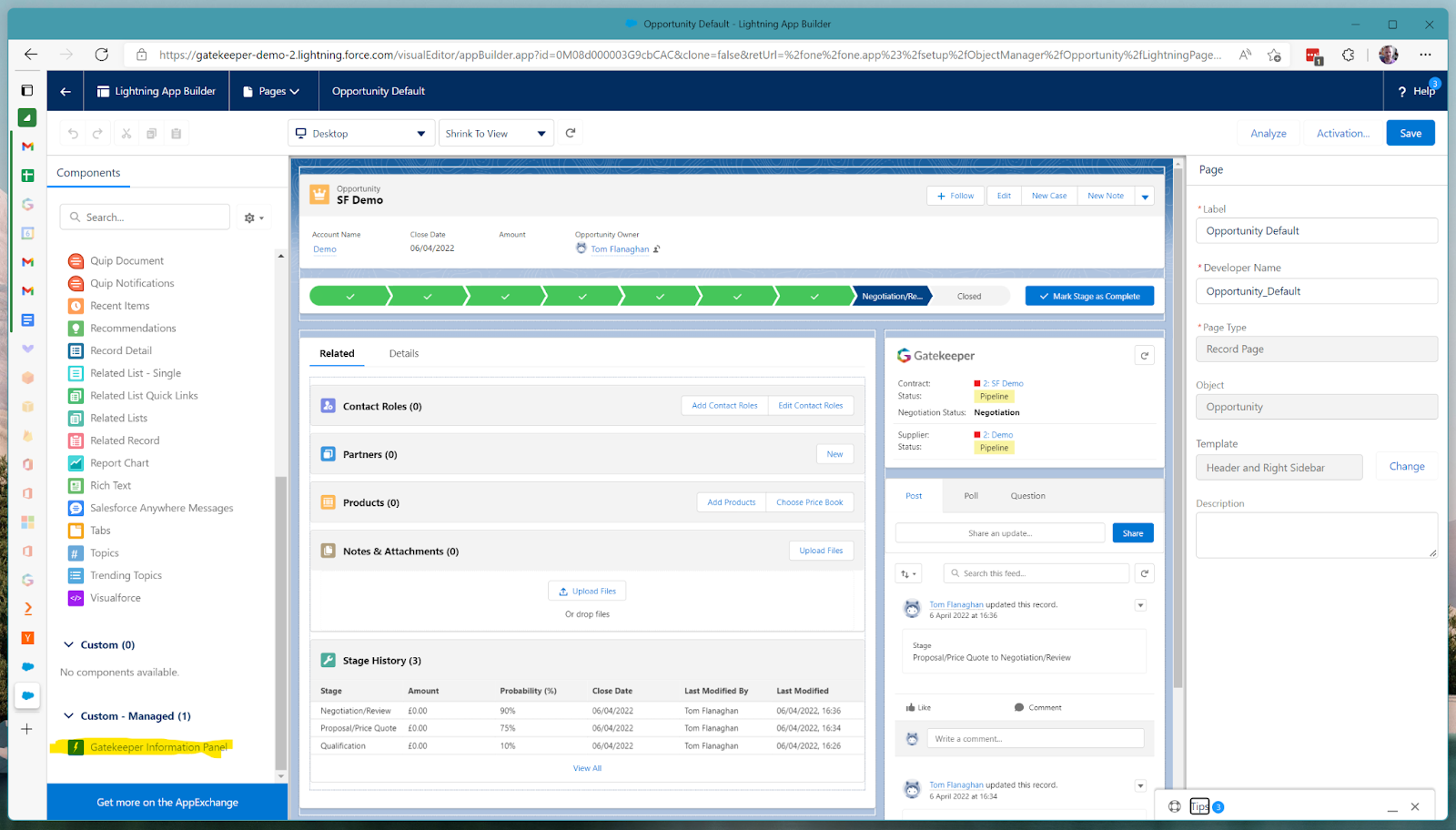The height and width of the screenshot is (830, 1456).
Task: Click the browser profile avatar
Action: point(1389,55)
